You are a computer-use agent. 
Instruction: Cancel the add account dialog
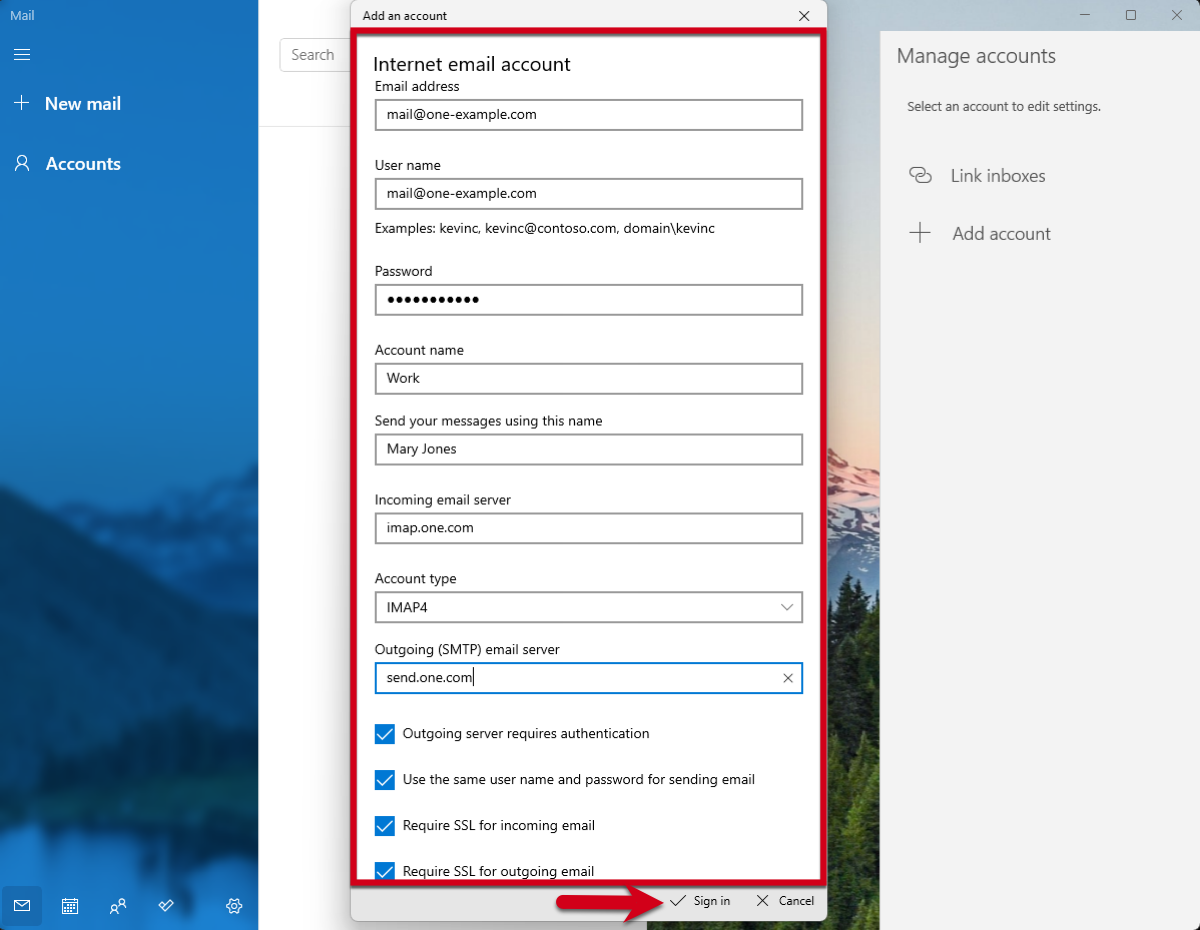(x=785, y=901)
